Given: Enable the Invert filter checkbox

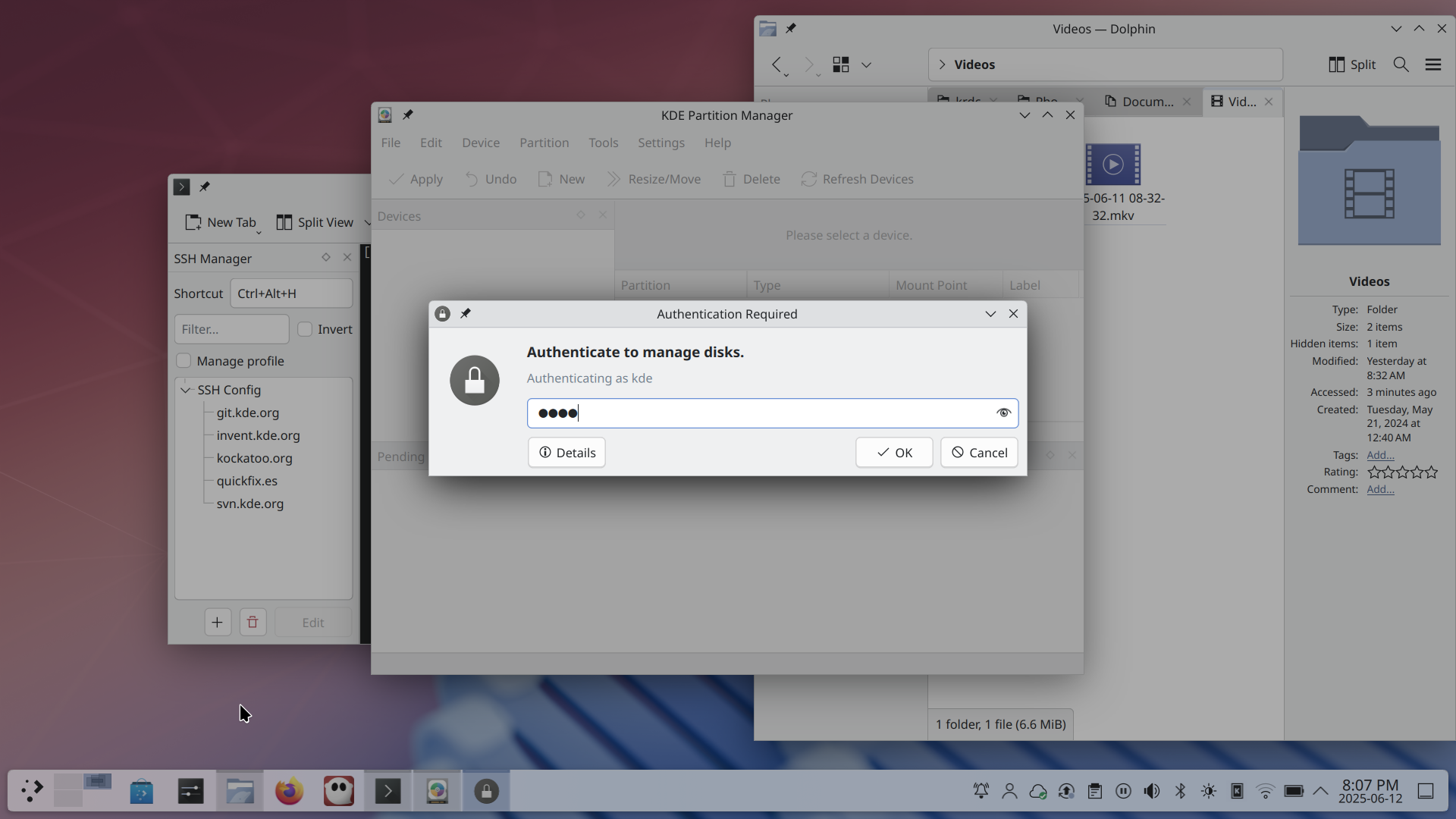Looking at the screenshot, I should click(305, 329).
